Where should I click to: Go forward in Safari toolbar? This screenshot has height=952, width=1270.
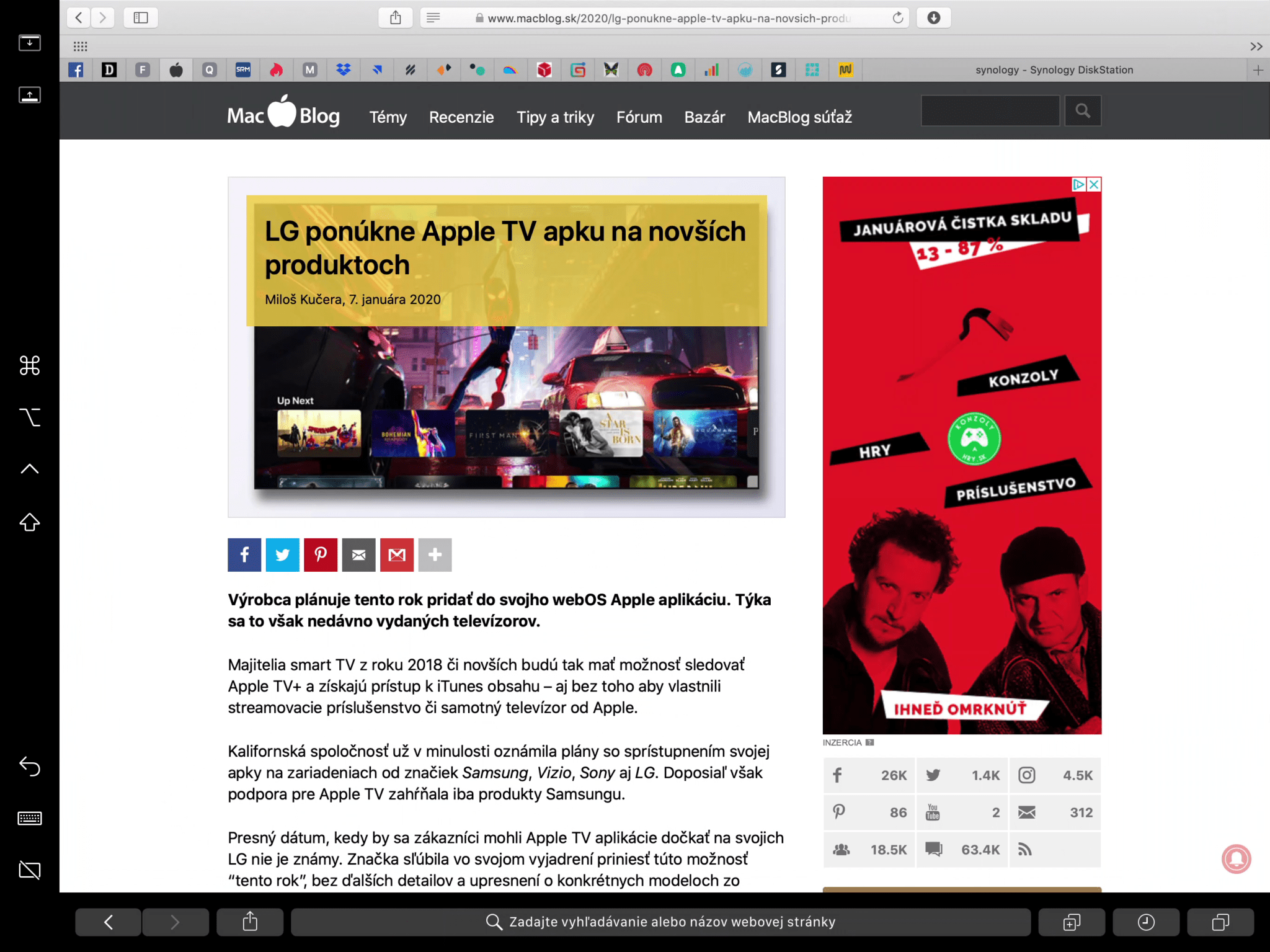point(103,17)
